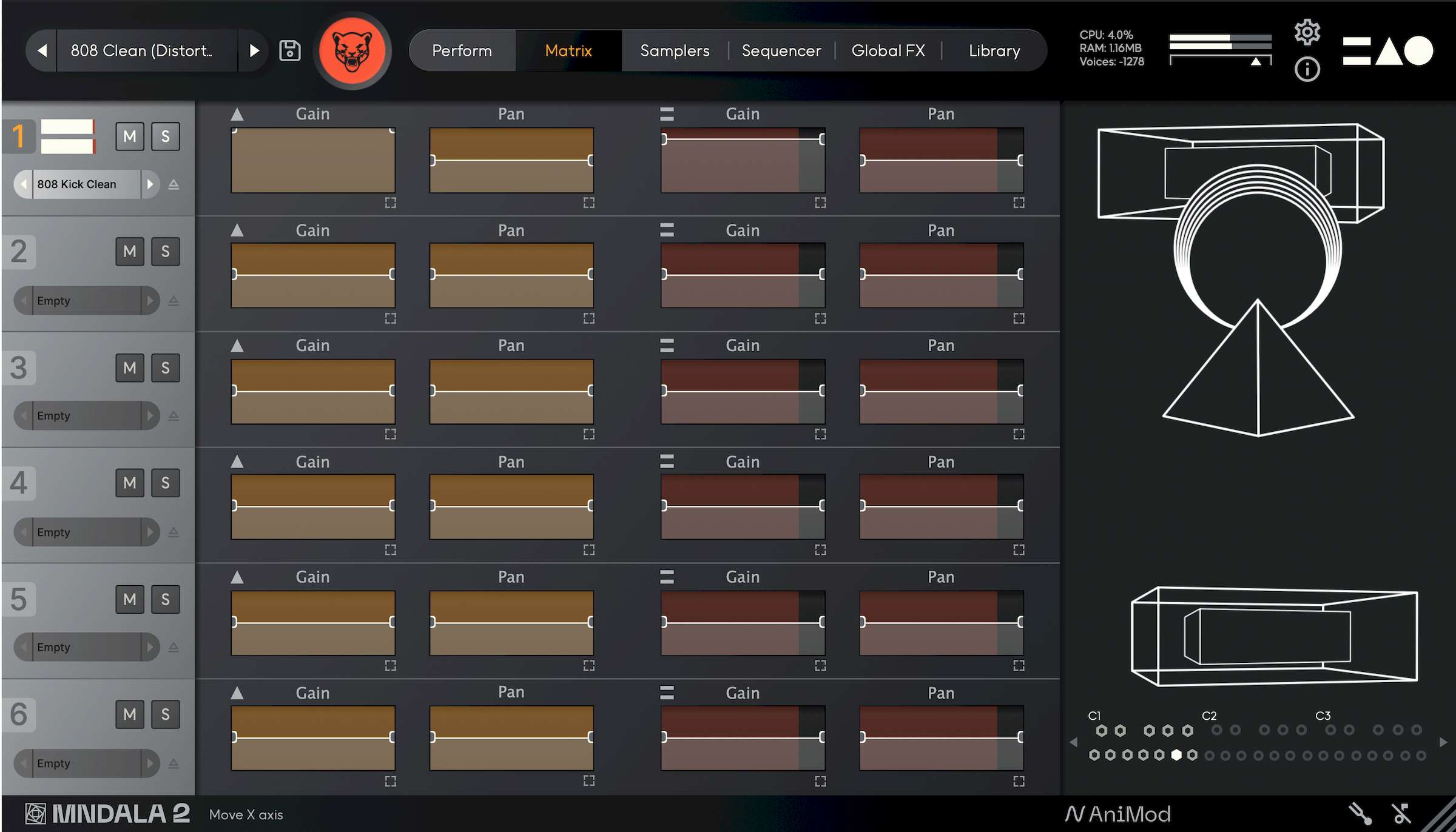Solo sampler slot 2

(x=165, y=251)
